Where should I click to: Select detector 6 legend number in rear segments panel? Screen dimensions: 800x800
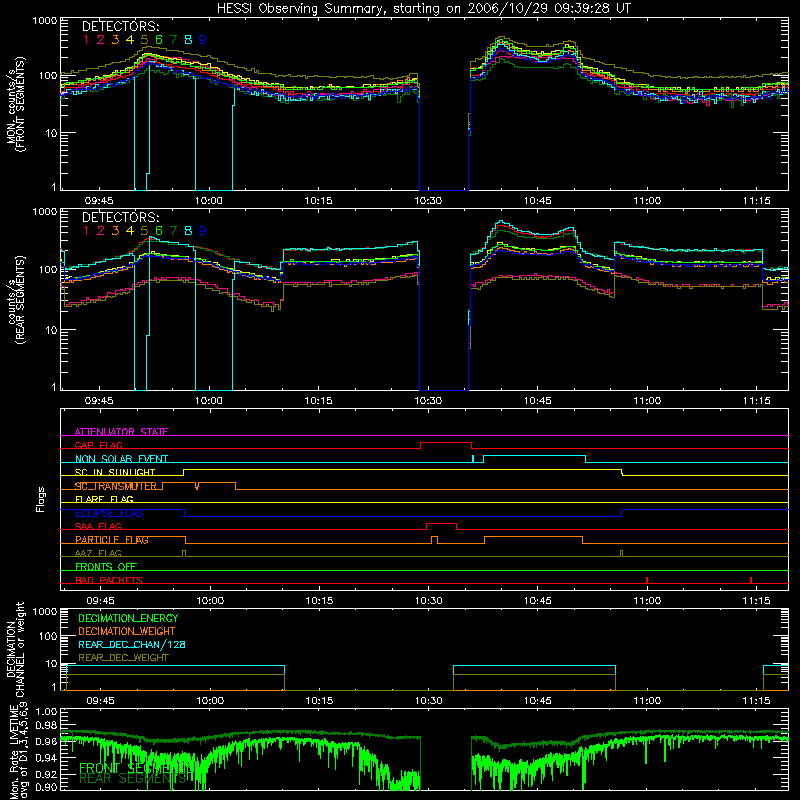coord(159,231)
